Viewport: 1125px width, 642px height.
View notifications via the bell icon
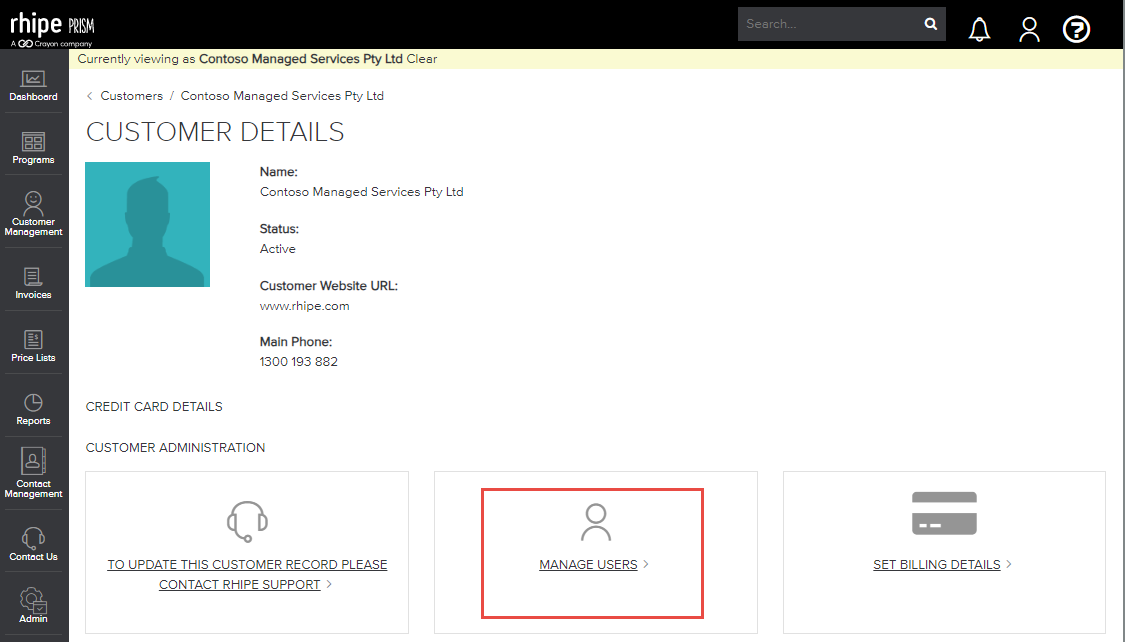coord(979,29)
